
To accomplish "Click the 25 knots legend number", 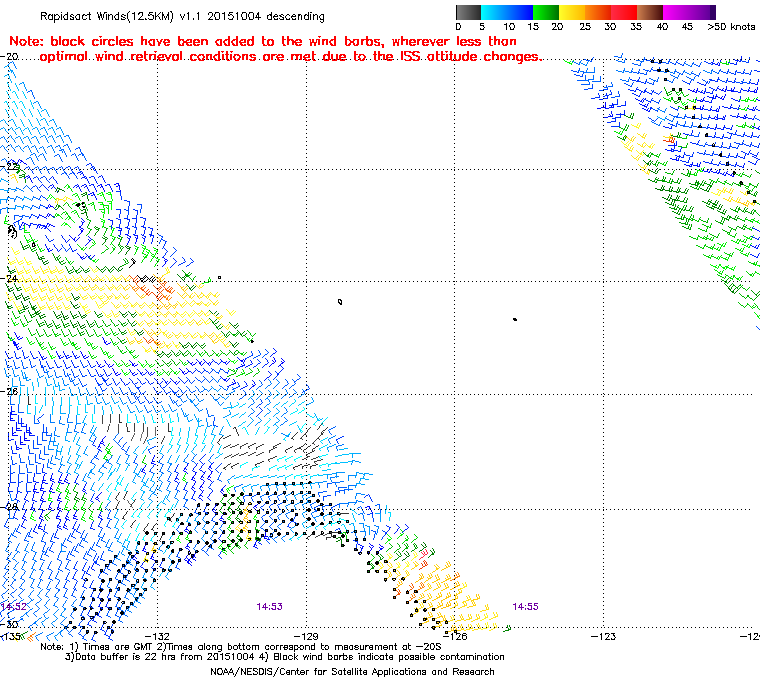I will tap(585, 27).
